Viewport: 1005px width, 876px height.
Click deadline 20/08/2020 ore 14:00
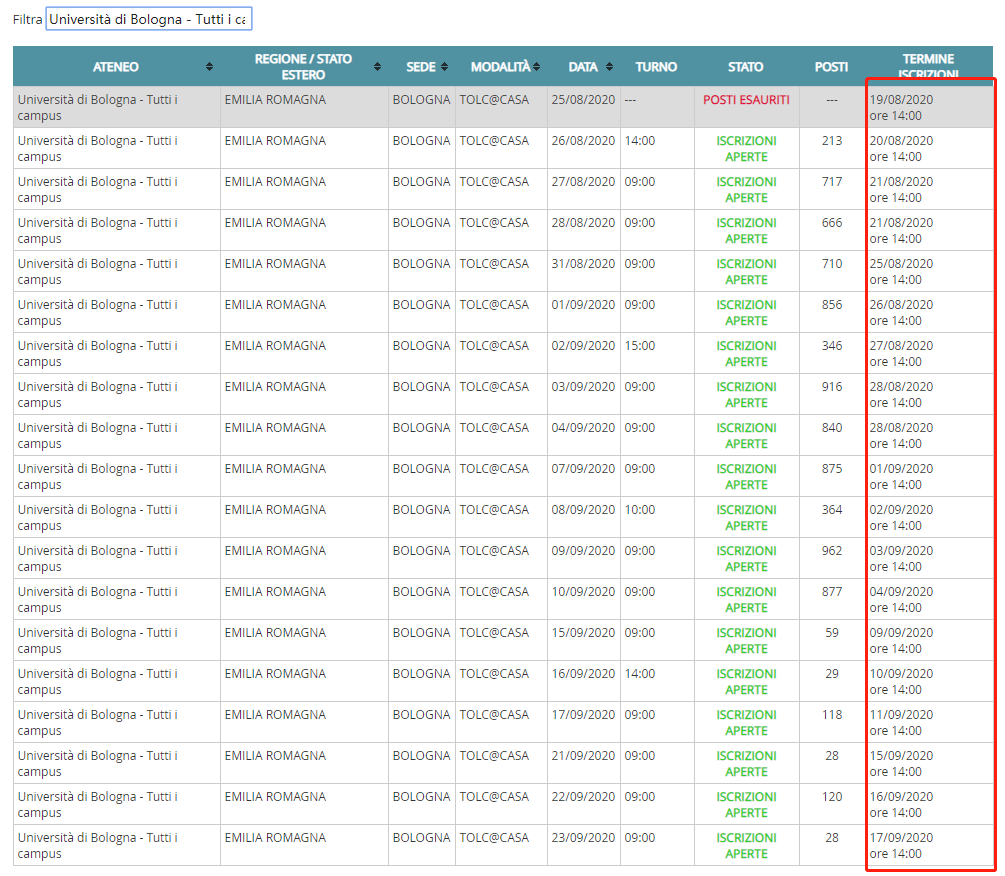901,149
